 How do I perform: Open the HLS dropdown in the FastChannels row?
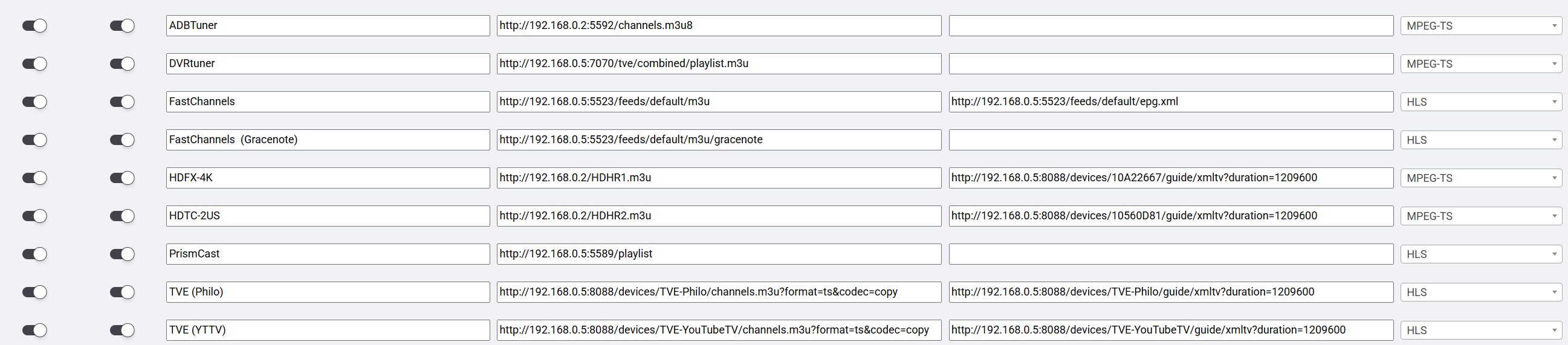click(1480, 102)
